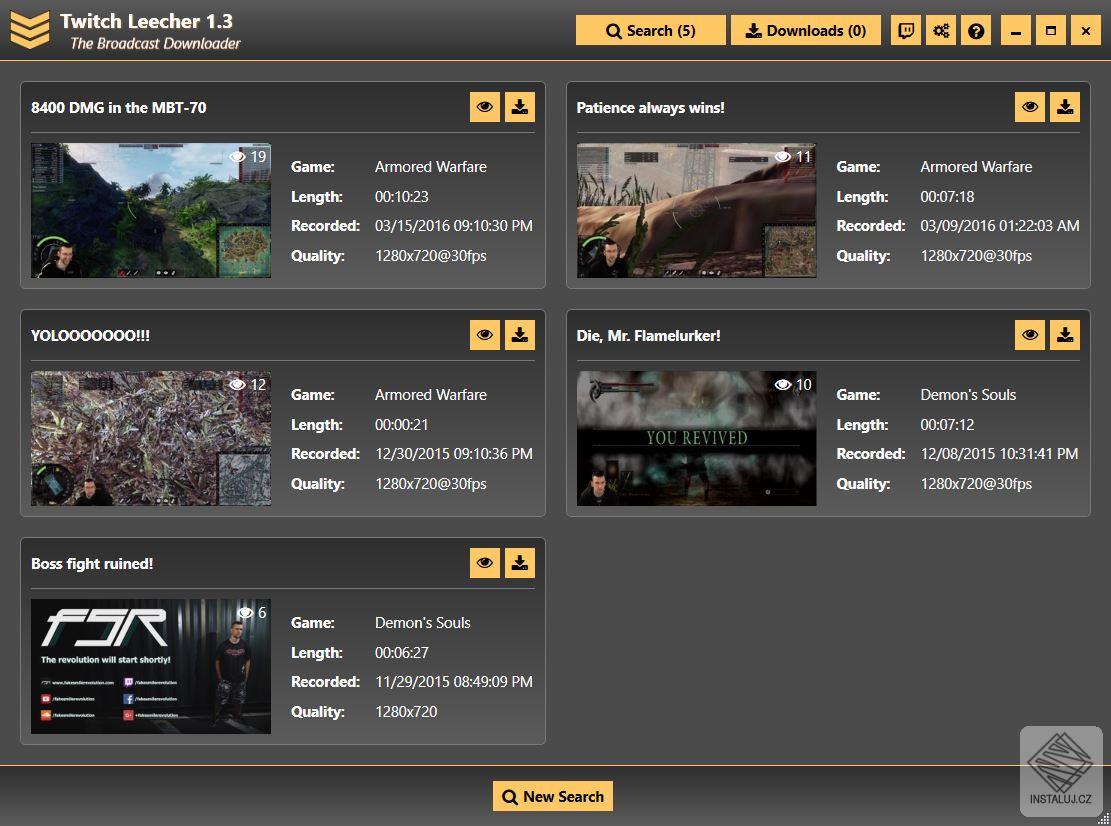Open the preferences gears icon
This screenshot has height=826, width=1111.
point(941,30)
